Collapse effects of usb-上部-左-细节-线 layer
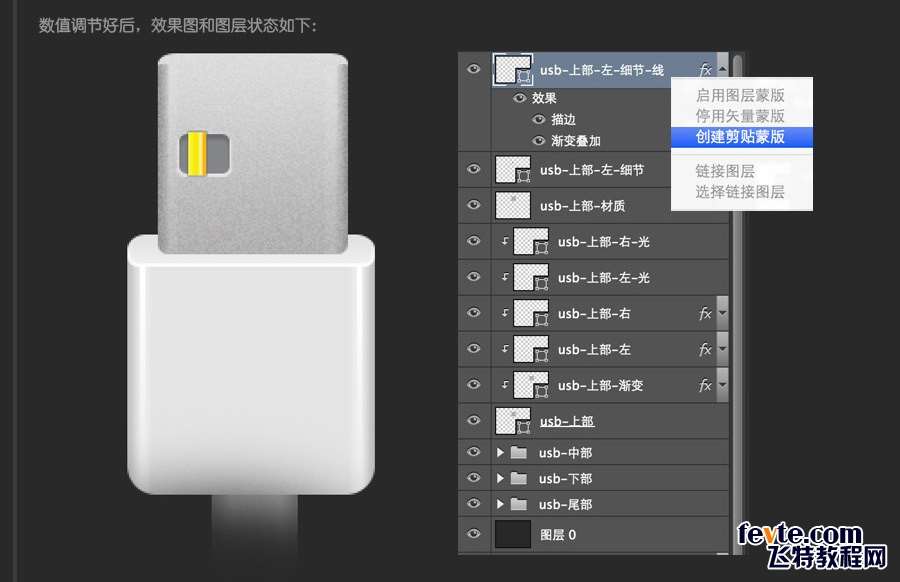 click(723, 69)
